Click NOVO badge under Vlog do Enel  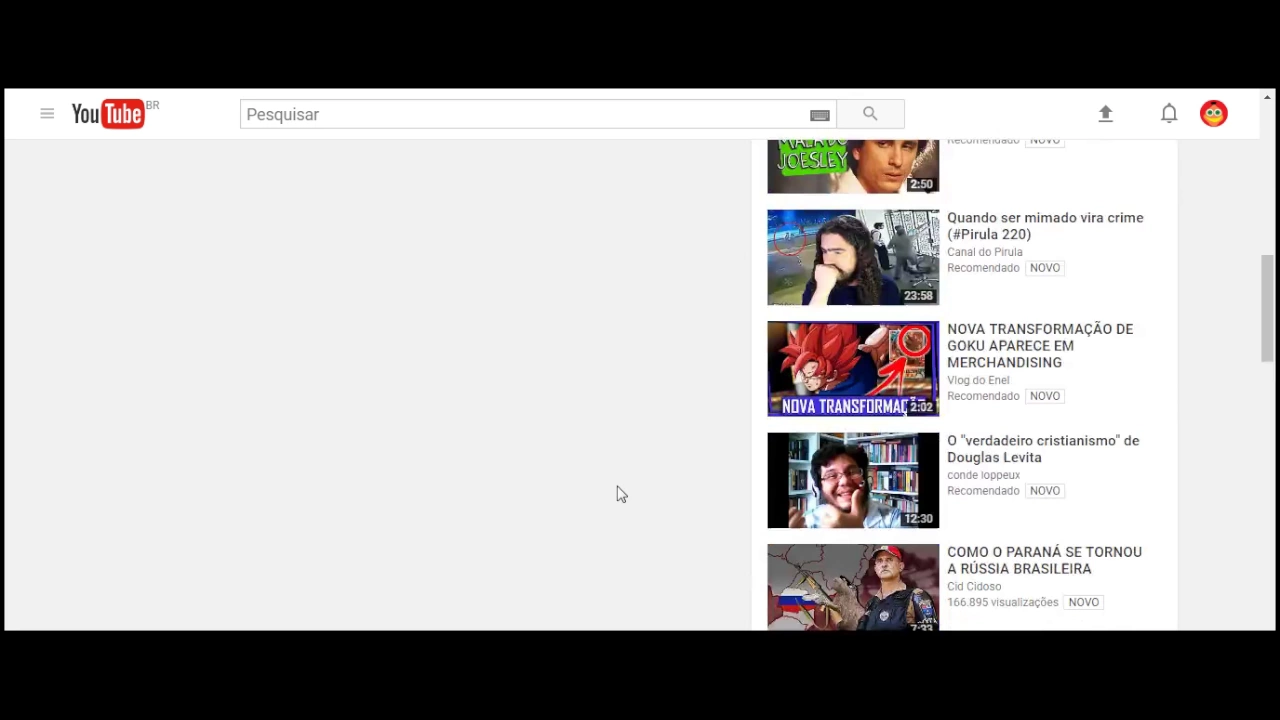(1045, 396)
